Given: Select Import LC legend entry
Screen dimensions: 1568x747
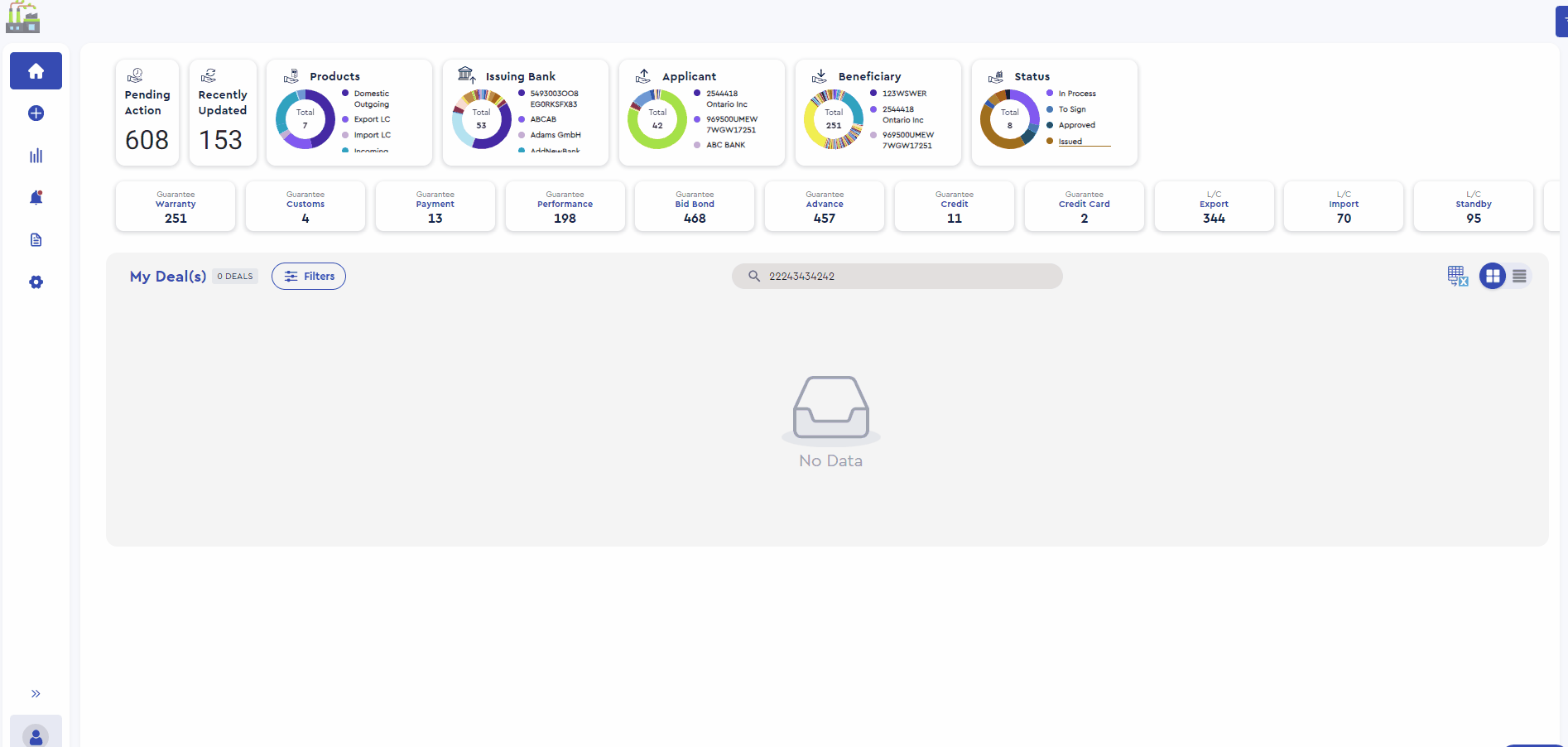Looking at the screenshot, I should [366, 135].
